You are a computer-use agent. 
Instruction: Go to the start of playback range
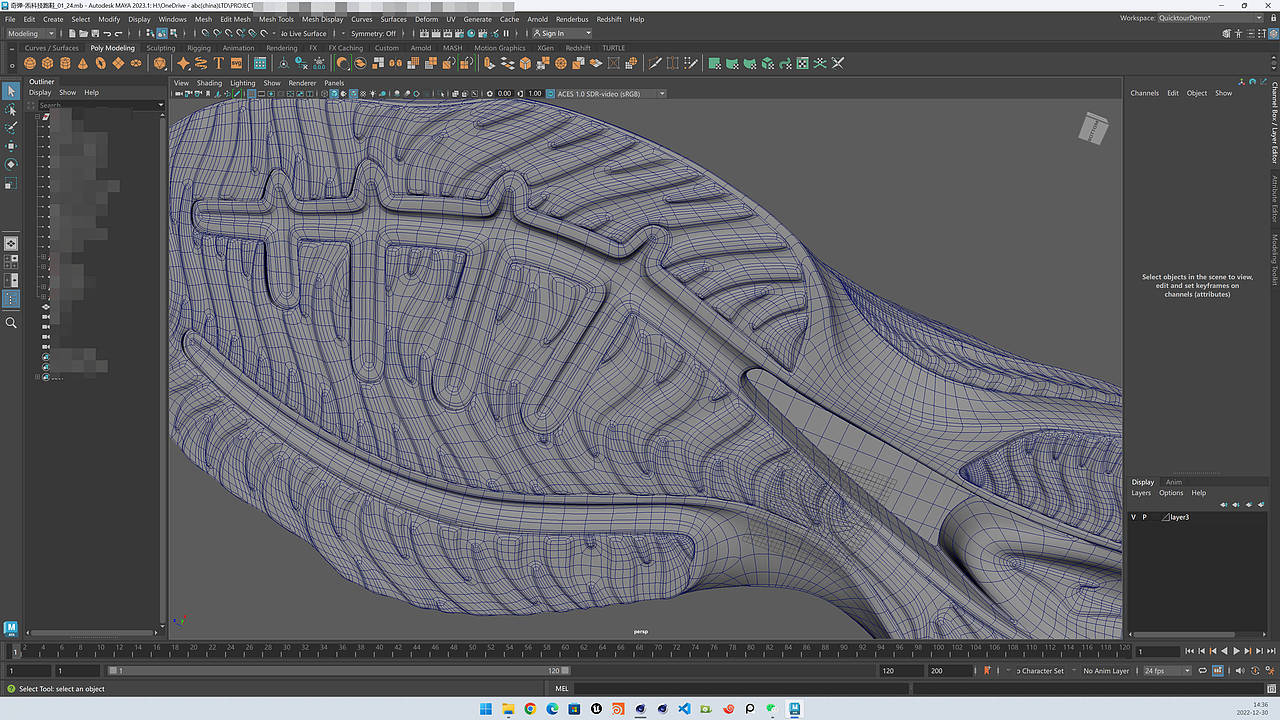tap(1189, 651)
